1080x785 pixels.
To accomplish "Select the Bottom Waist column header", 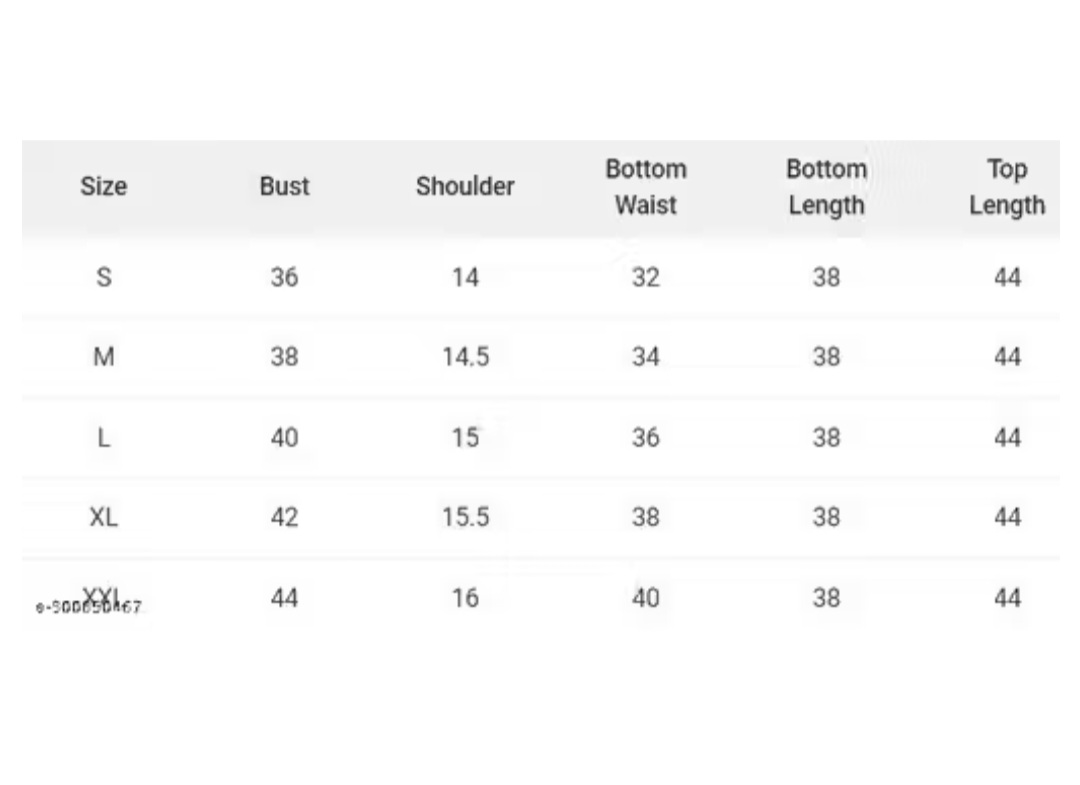I will tap(646, 187).
